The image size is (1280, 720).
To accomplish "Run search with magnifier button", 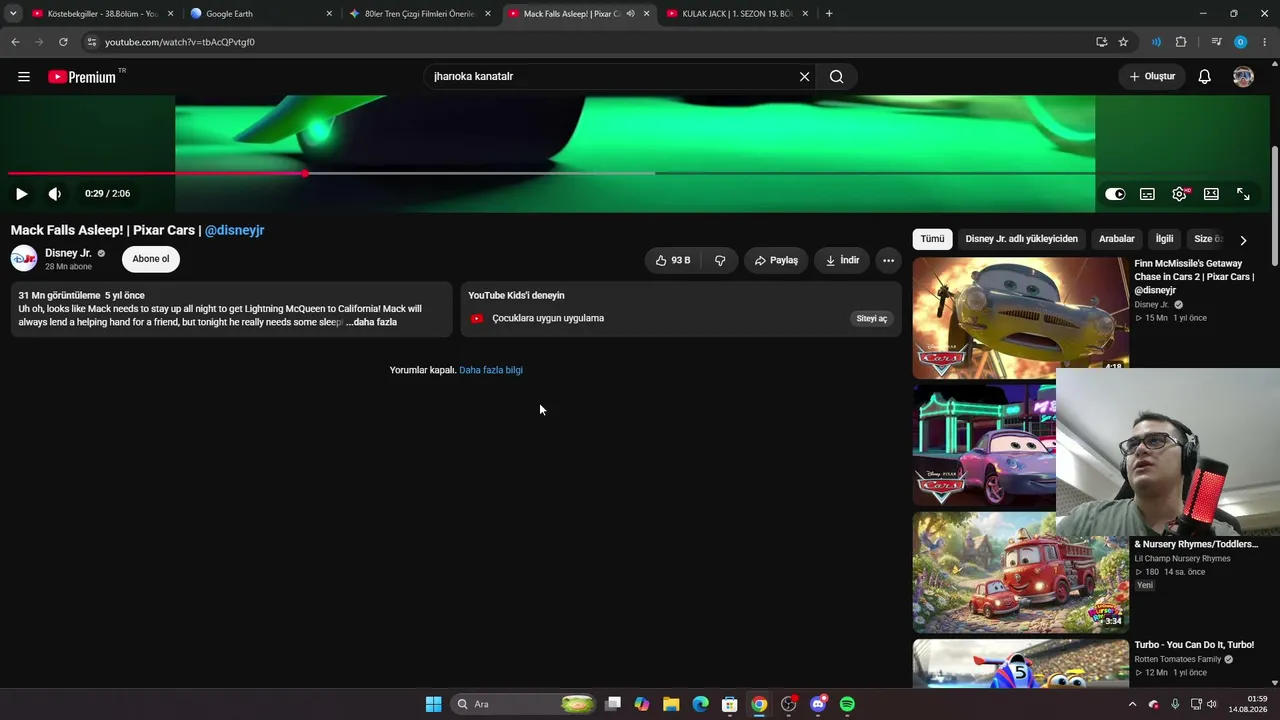I will pyautogui.click(x=837, y=77).
